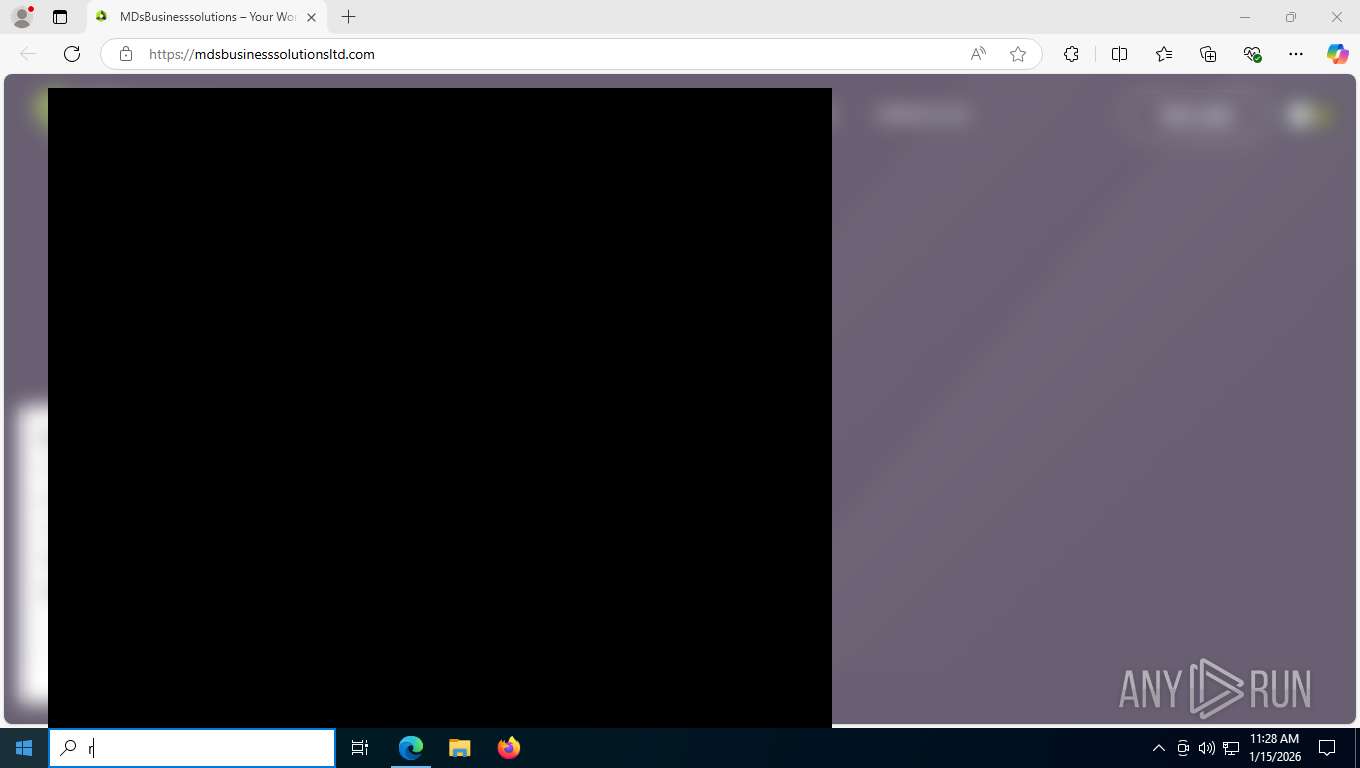The image size is (1360, 768).
Task: Open the volume speaker control
Action: coord(1207,748)
